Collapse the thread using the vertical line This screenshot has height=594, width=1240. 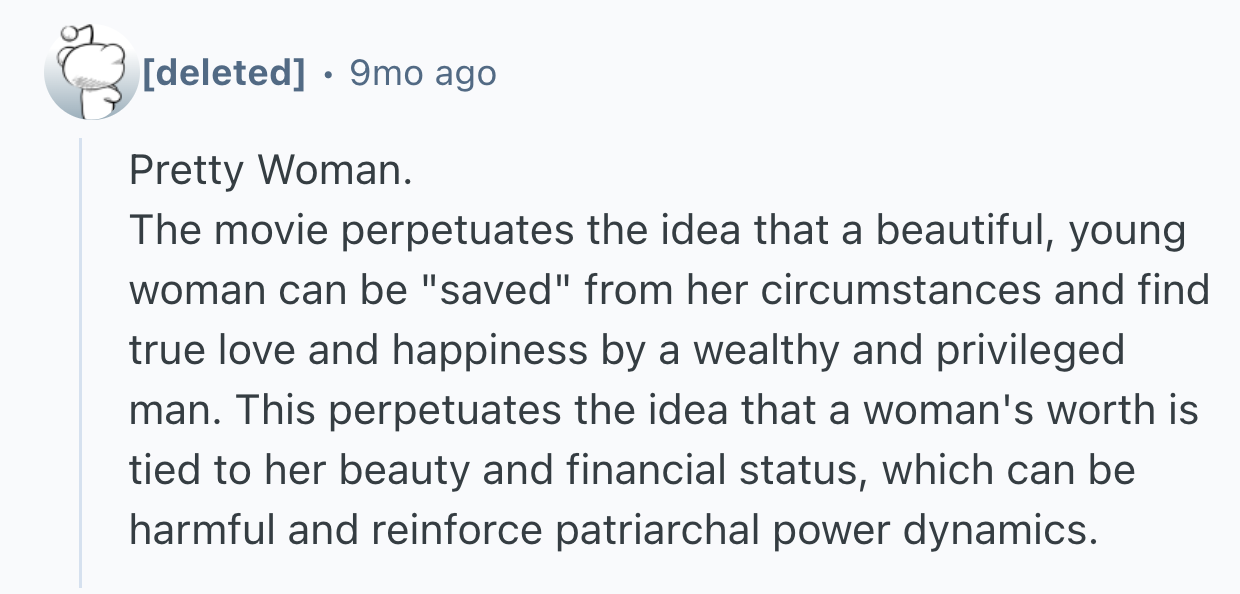81,360
